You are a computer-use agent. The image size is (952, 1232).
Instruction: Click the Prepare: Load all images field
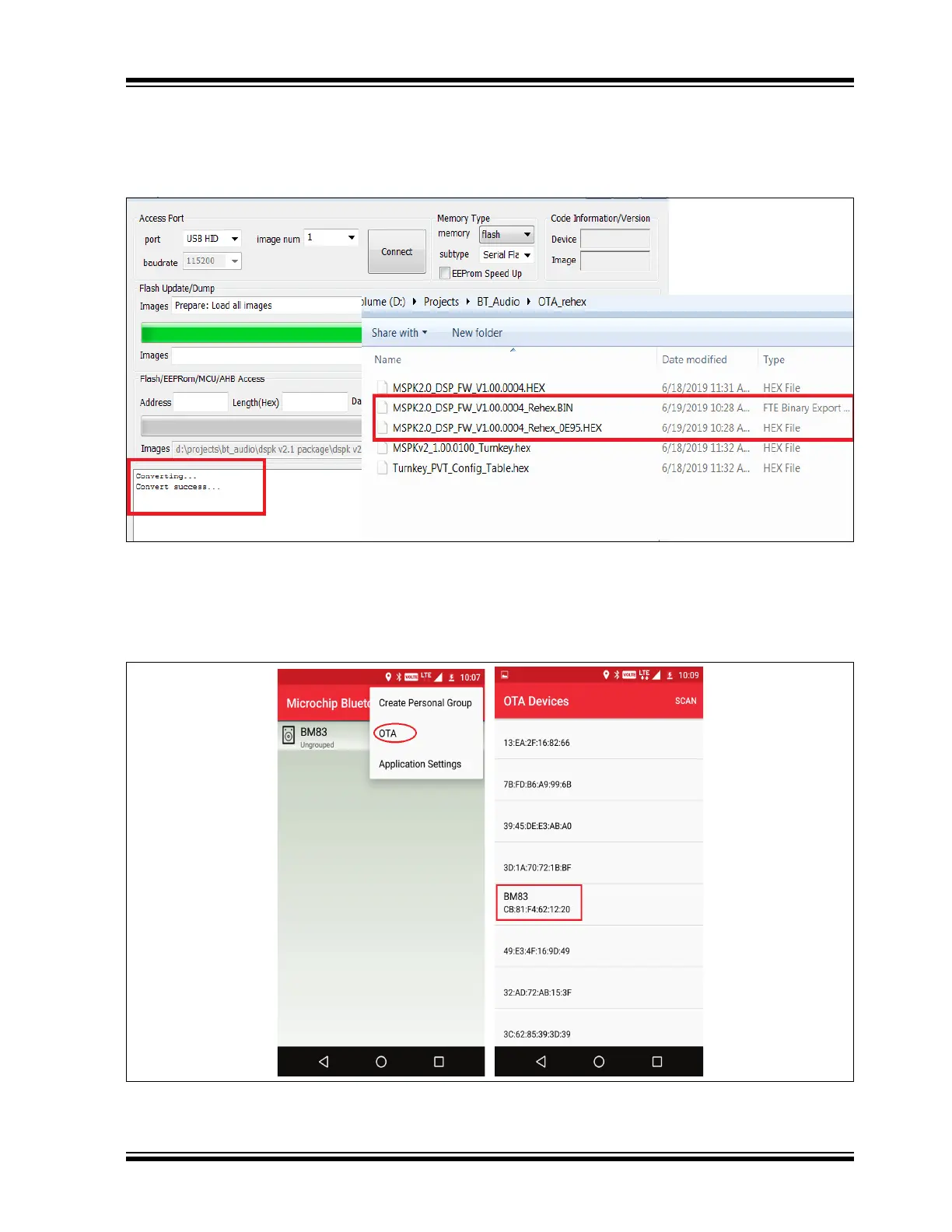coord(266,306)
